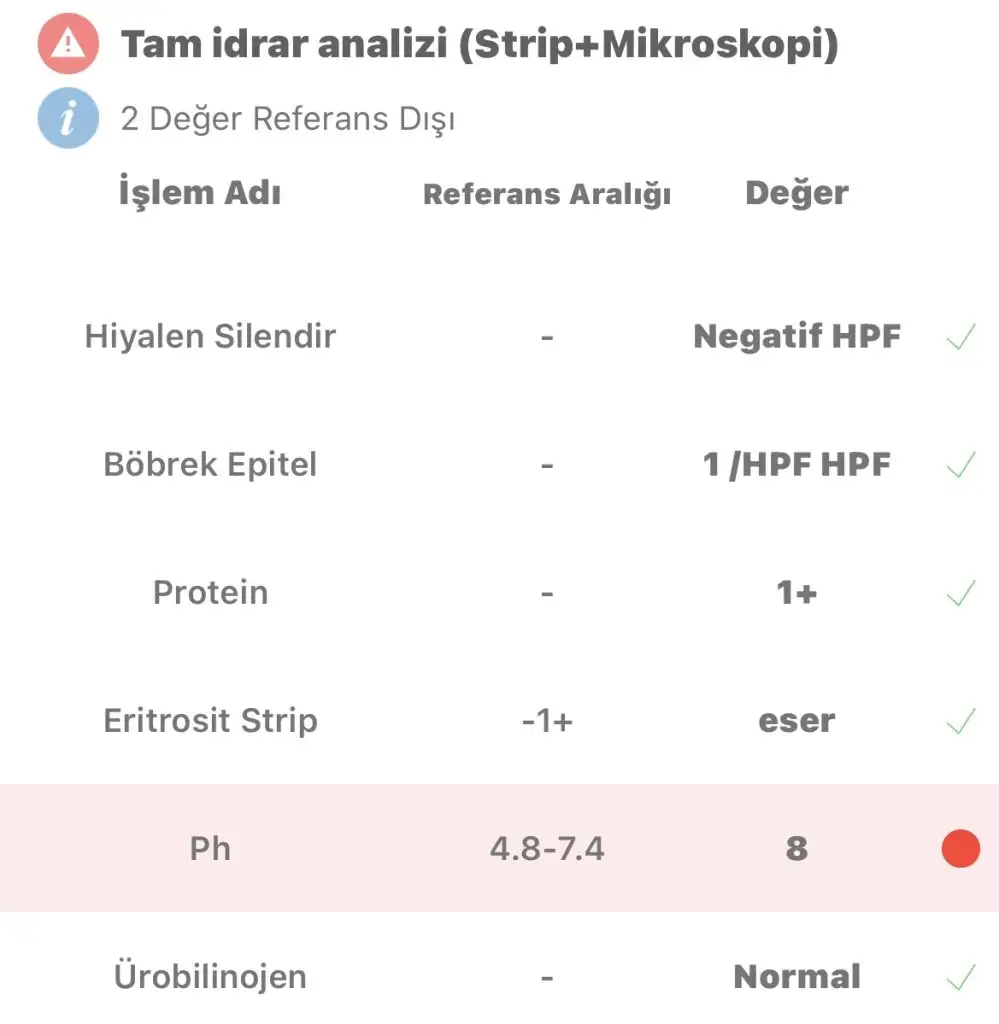Tap the green checkmark on Protein row
999x1024 pixels.
coord(960,593)
